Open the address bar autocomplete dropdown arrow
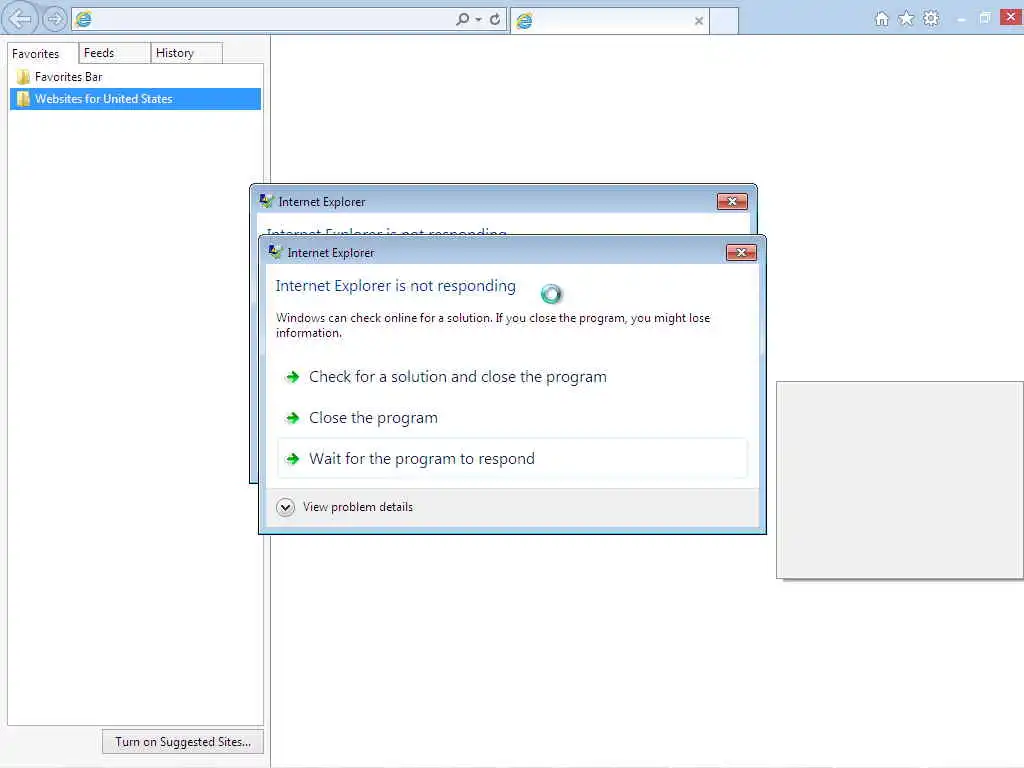The width and height of the screenshot is (1024, 768). pos(479,20)
